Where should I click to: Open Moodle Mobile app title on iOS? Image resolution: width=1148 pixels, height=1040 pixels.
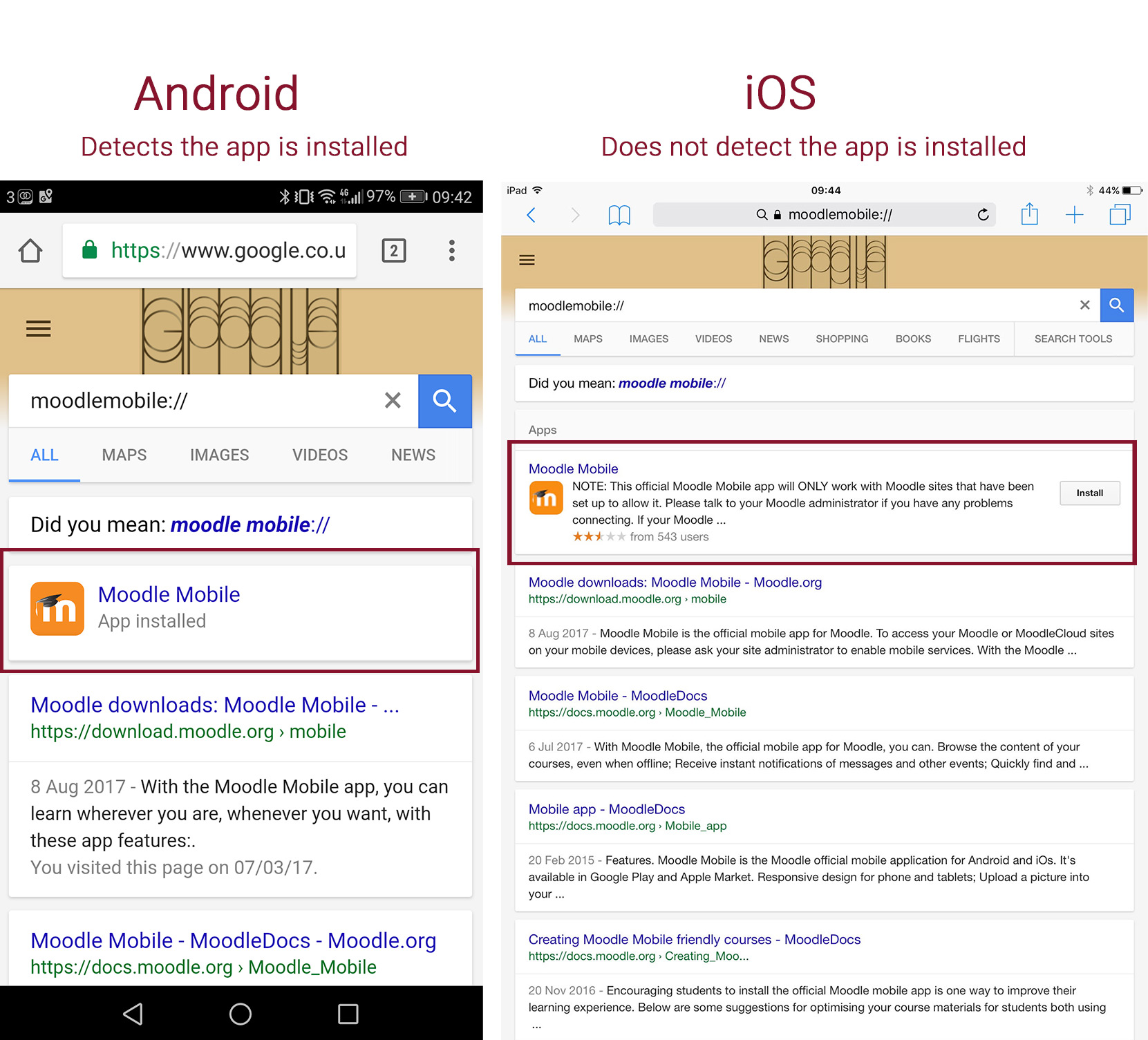(573, 469)
